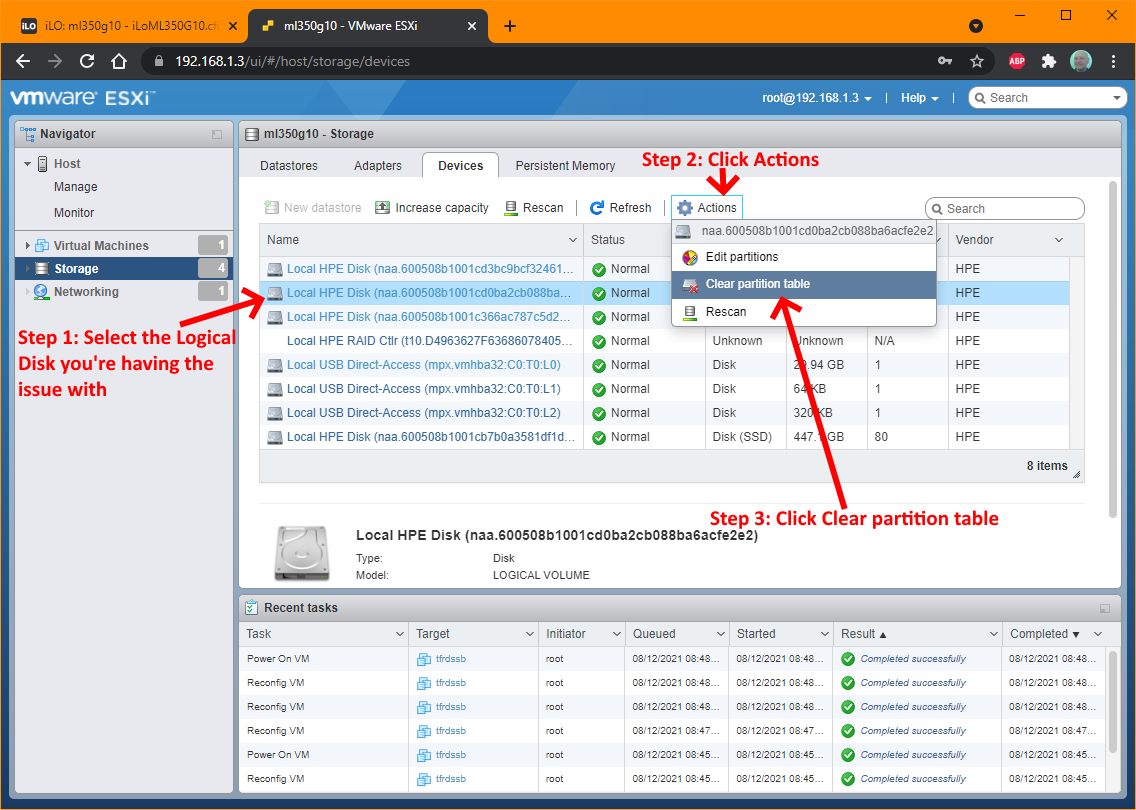Open Monitor under Host
Screen dimensions: 1136x810
coord(74,213)
